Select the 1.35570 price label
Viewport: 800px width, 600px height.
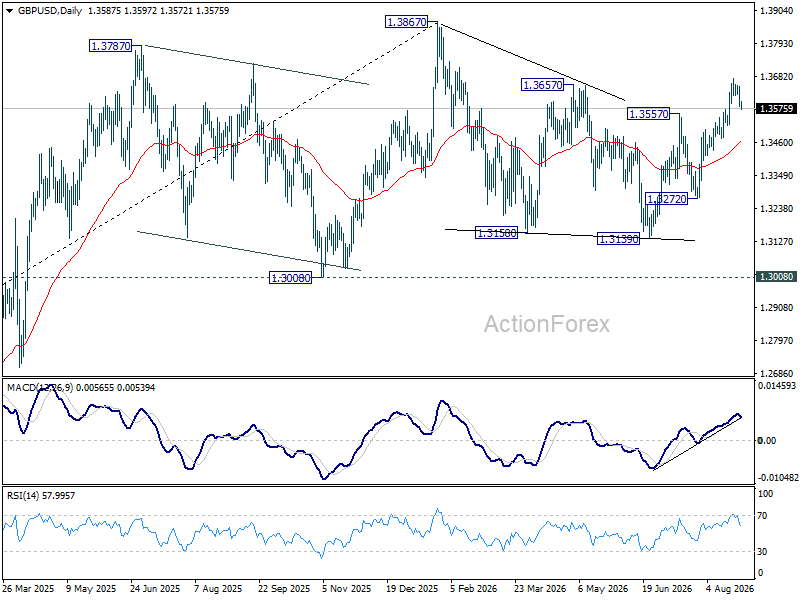(648, 114)
